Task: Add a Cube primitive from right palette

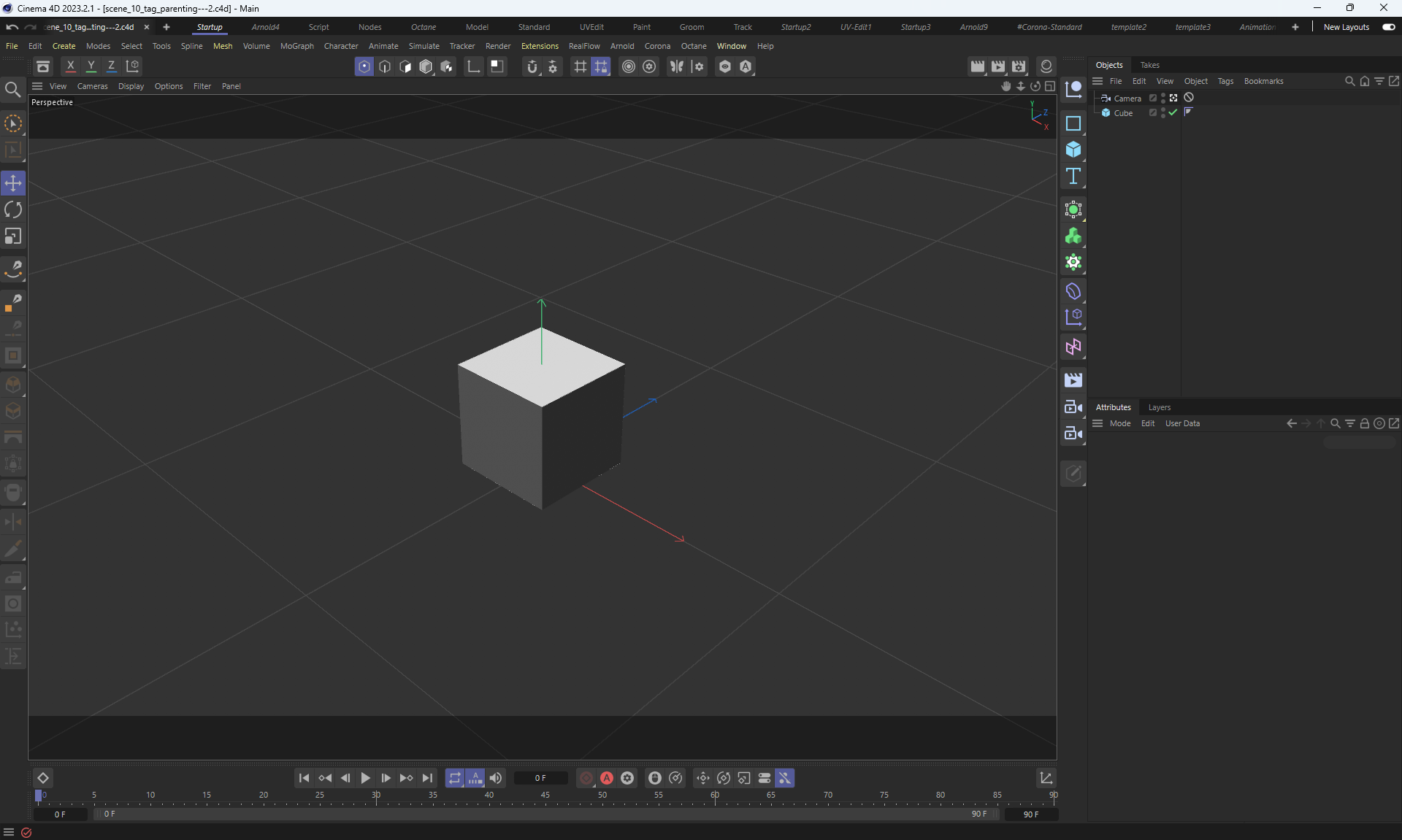Action: pyautogui.click(x=1073, y=150)
